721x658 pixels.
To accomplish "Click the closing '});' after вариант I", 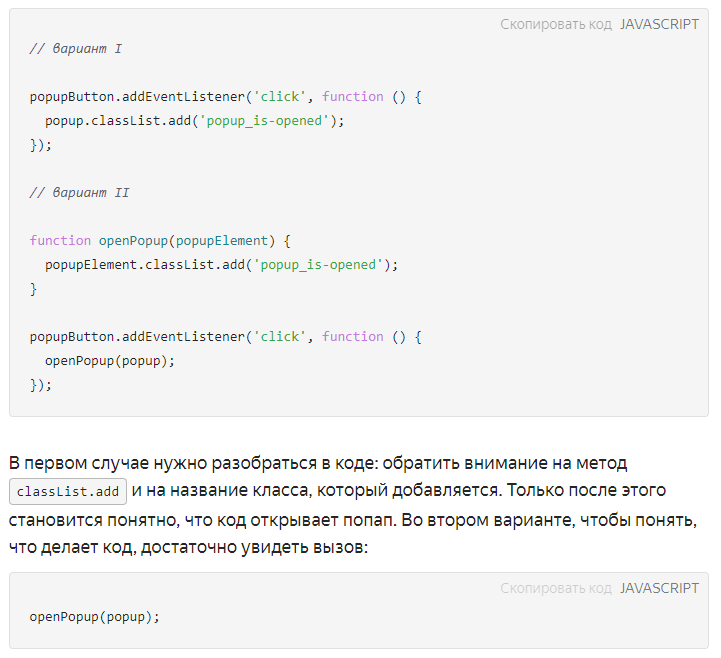I will [x=41, y=145].
